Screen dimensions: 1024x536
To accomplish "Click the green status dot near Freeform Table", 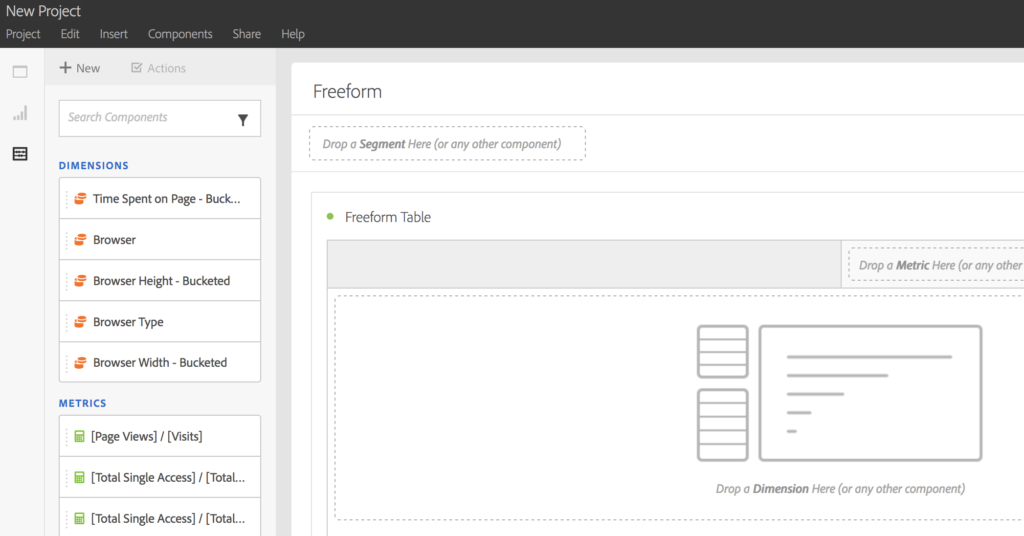I will [330, 217].
